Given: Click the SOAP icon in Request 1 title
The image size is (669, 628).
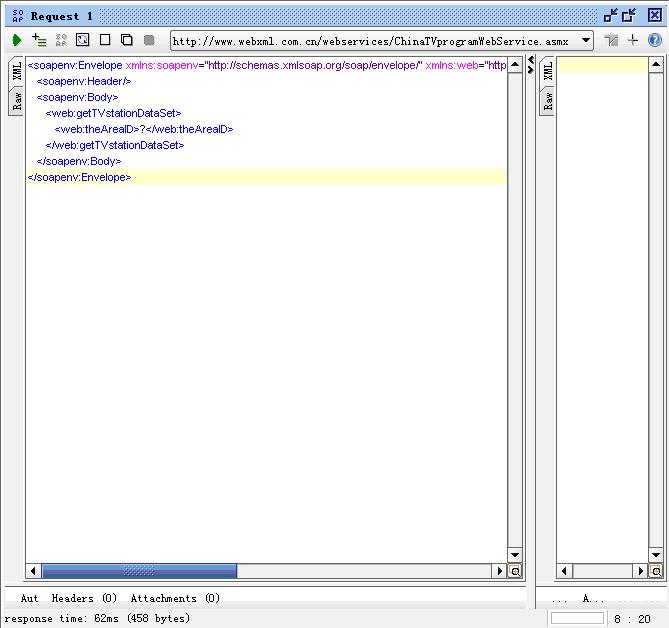Looking at the screenshot, I should (17, 16).
